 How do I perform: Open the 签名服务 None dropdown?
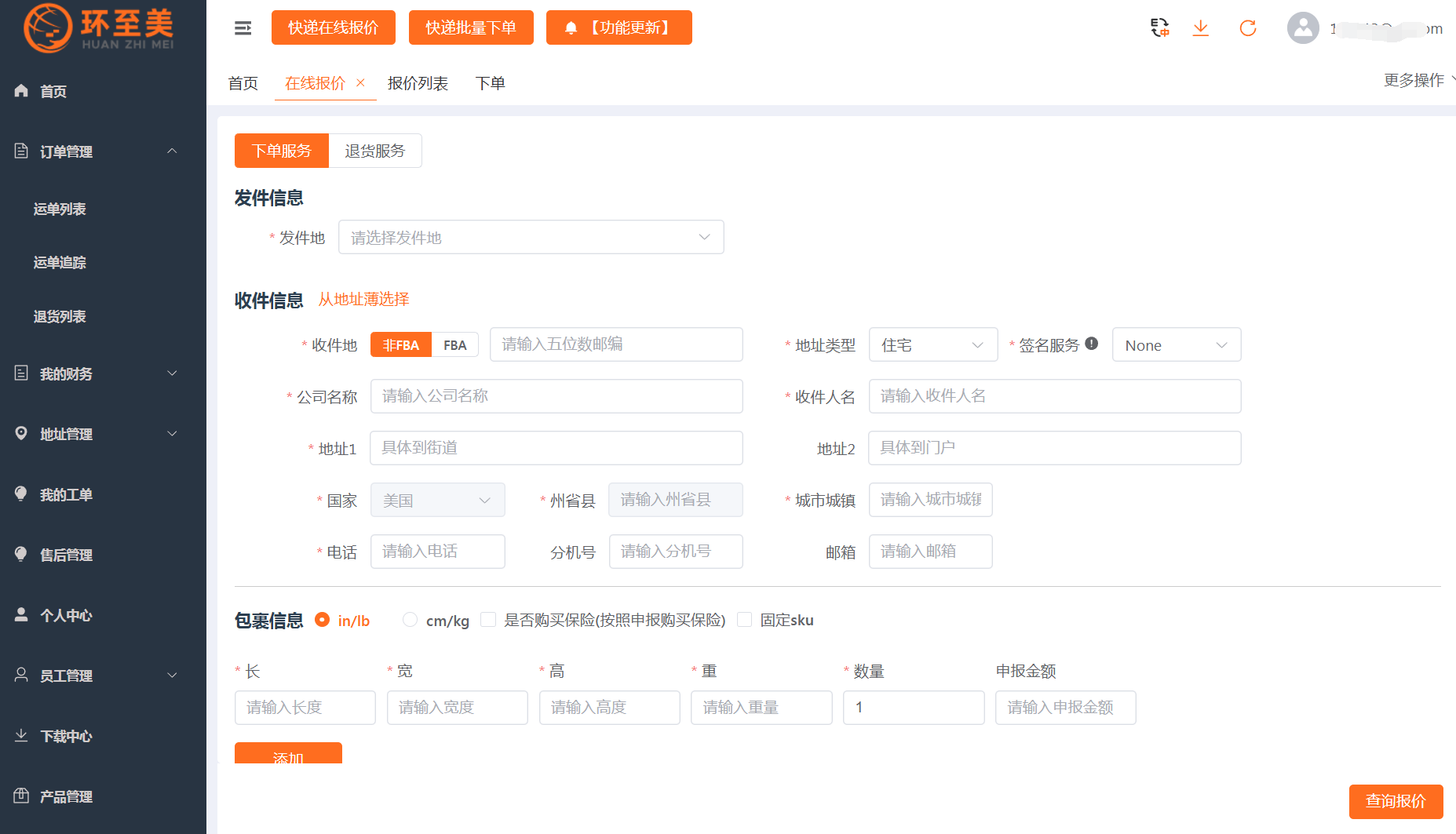click(x=1177, y=345)
